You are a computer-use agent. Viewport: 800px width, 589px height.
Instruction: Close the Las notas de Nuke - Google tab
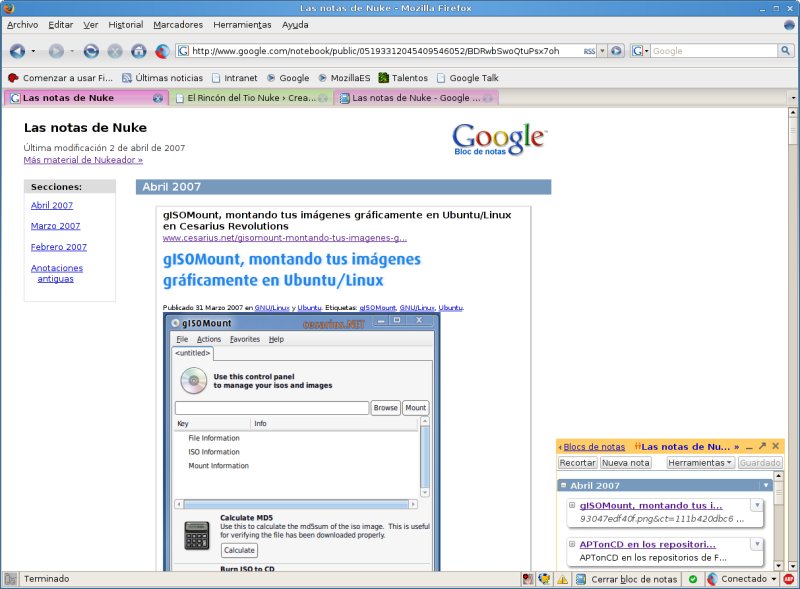[488, 98]
